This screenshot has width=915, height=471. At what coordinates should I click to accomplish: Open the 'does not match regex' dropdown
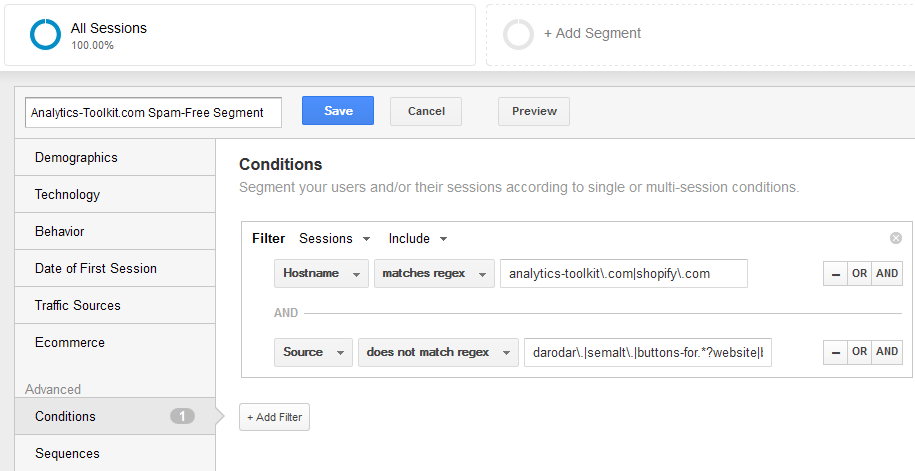(438, 353)
